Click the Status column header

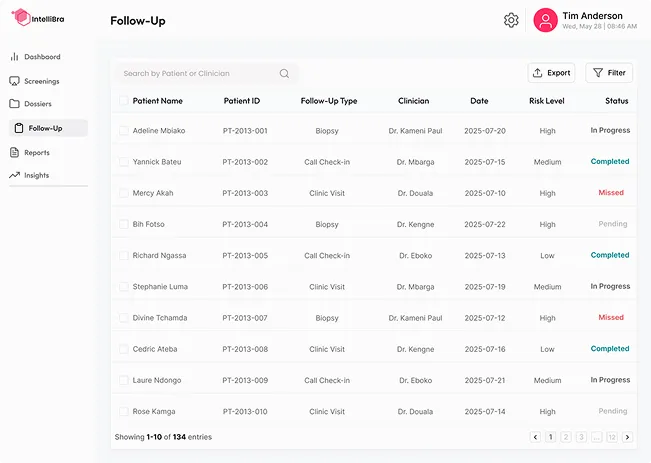(617, 100)
